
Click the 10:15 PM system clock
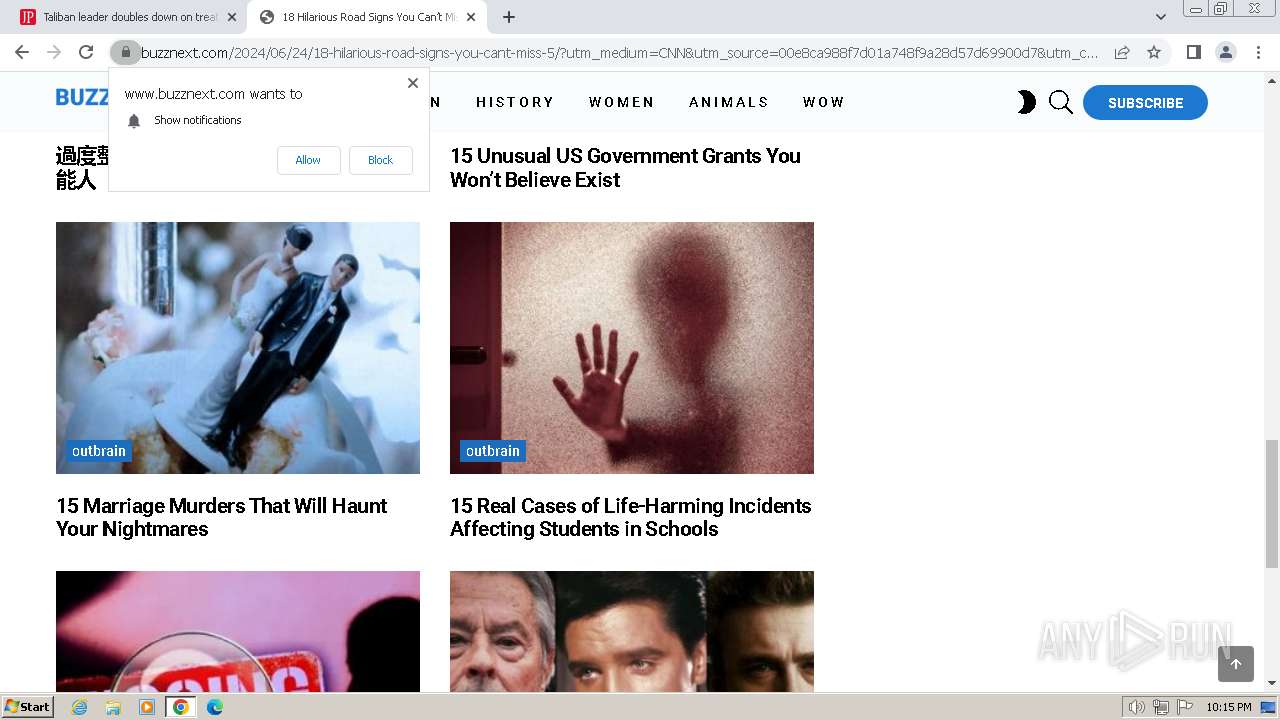click(1229, 707)
